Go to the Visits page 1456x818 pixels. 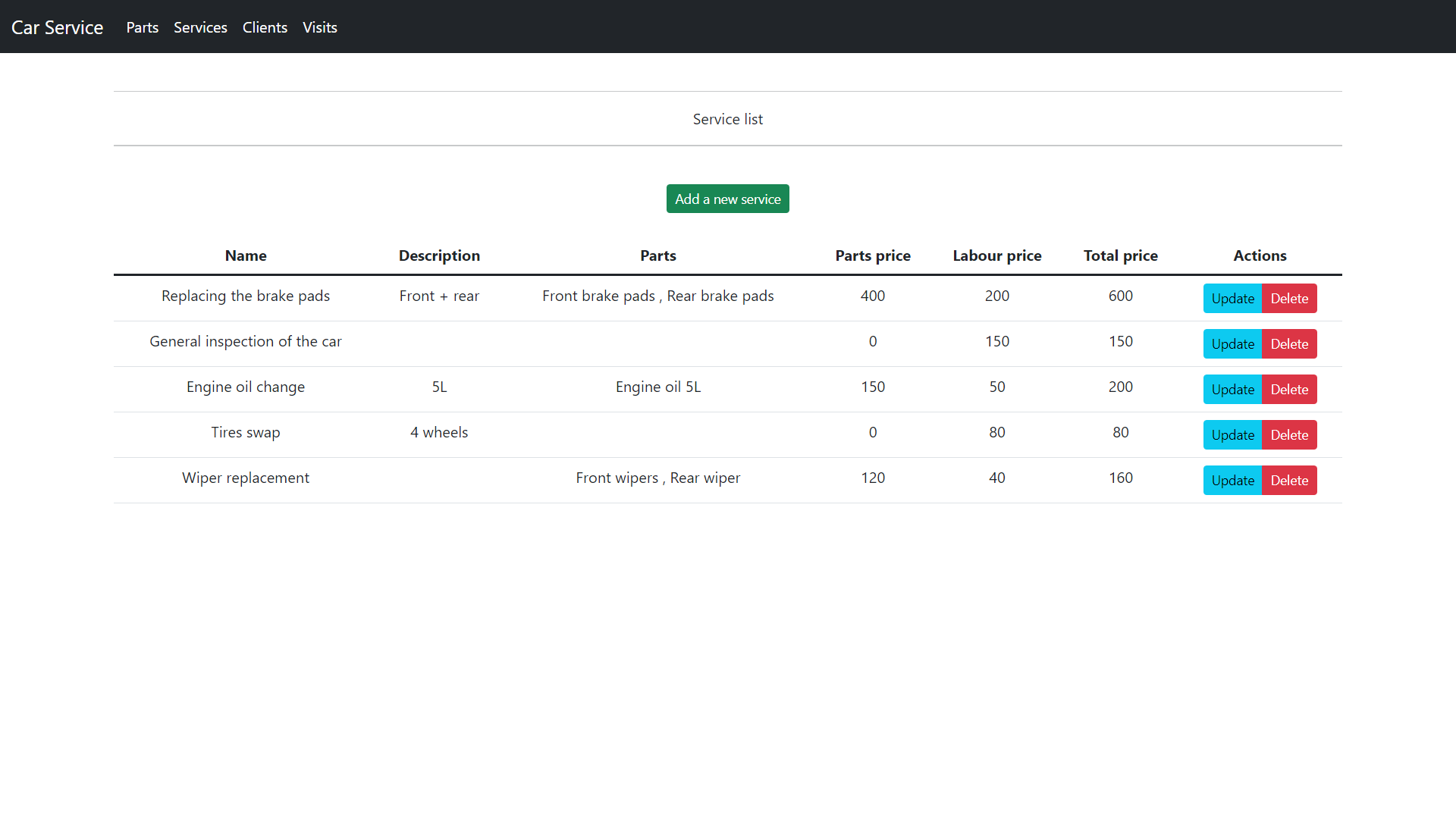(x=319, y=27)
